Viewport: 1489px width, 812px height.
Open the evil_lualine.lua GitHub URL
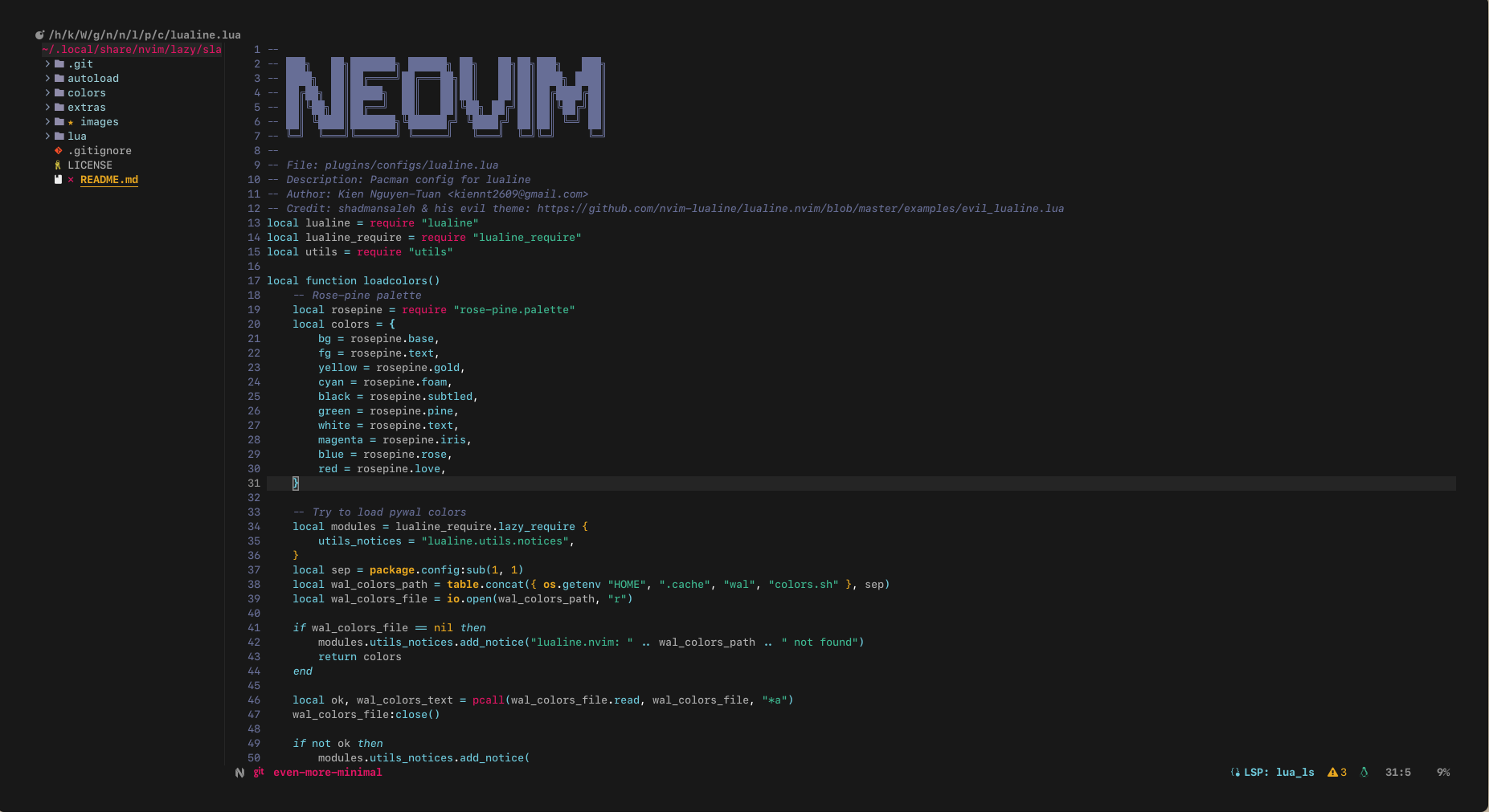coord(800,209)
